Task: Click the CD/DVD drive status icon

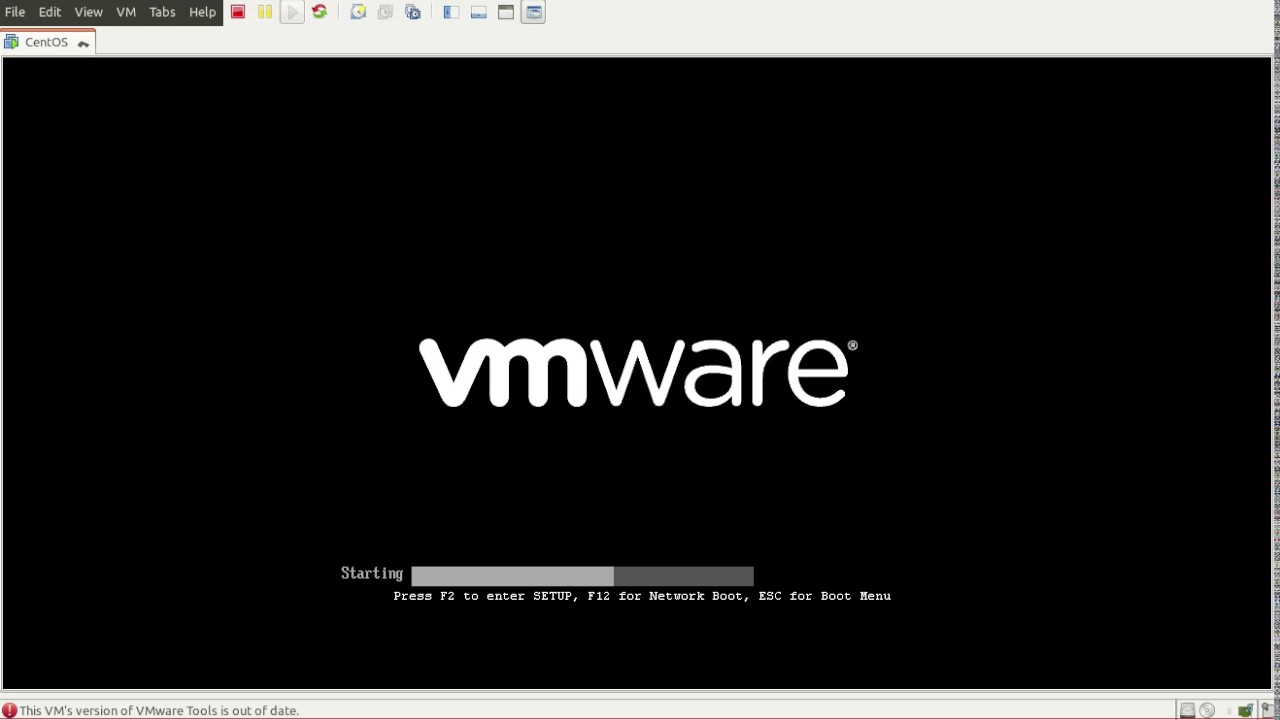Action: 1207,710
